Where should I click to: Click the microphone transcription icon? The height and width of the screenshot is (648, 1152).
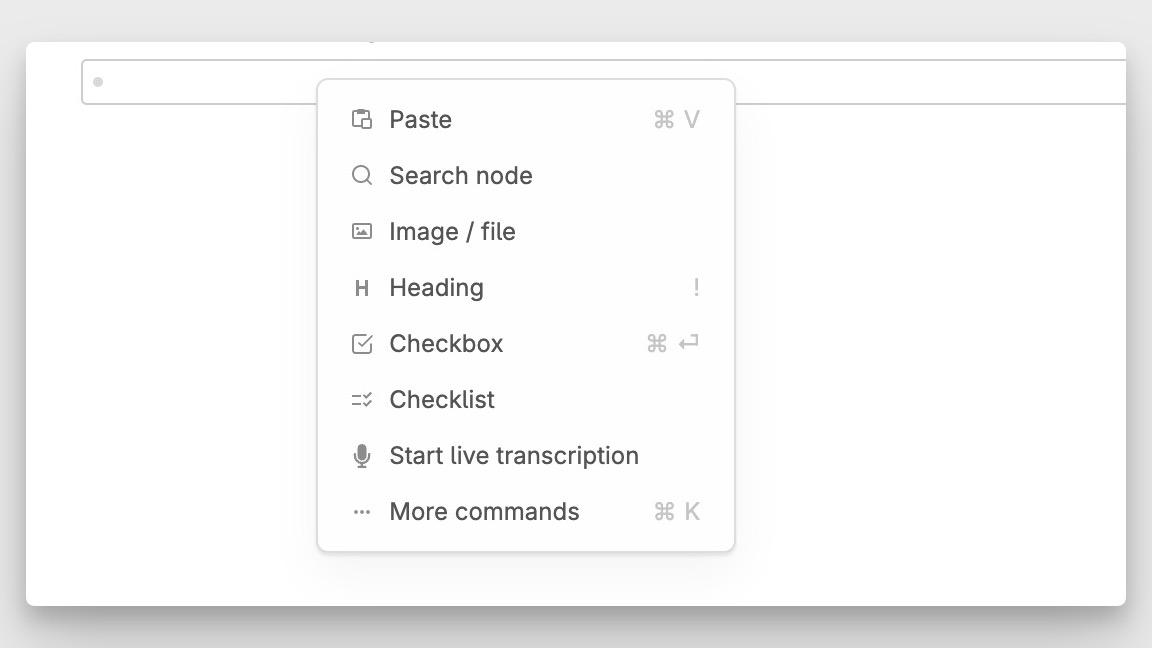point(362,455)
